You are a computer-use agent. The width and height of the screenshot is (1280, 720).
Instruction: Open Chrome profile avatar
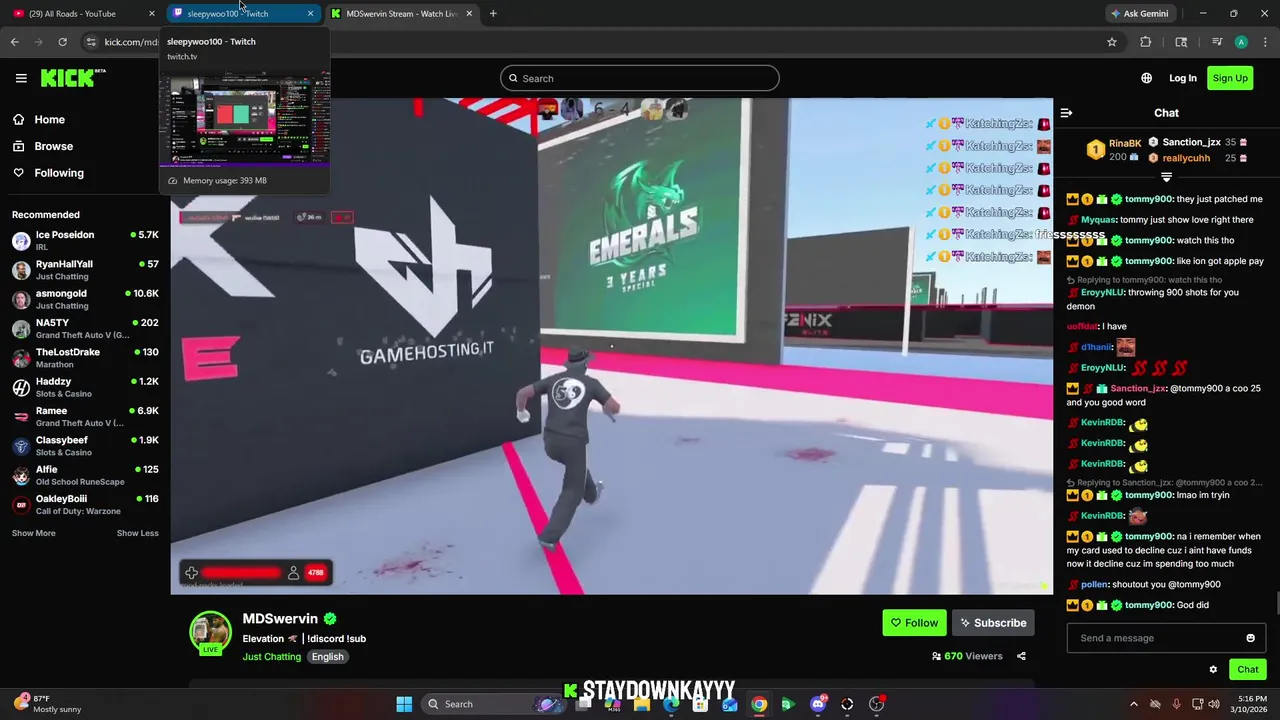pyautogui.click(x=1241, y=42)
